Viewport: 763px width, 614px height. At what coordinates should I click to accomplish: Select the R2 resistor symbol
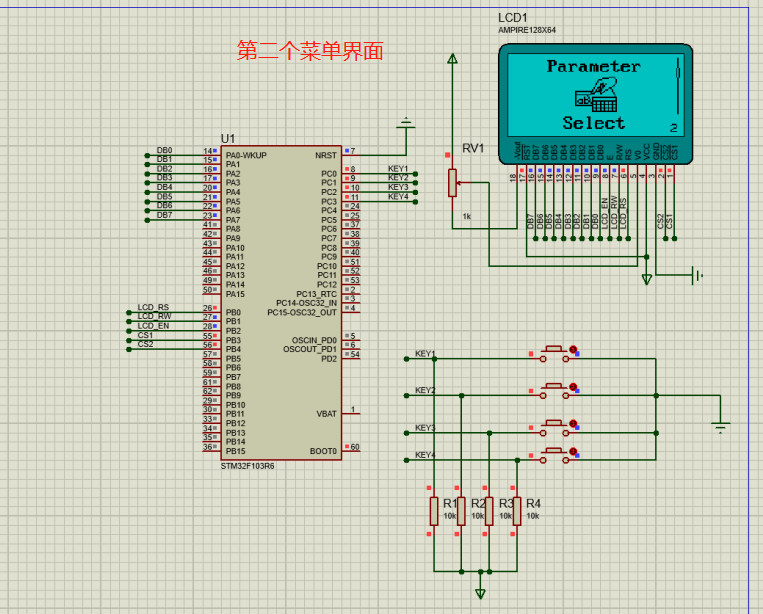461,511
